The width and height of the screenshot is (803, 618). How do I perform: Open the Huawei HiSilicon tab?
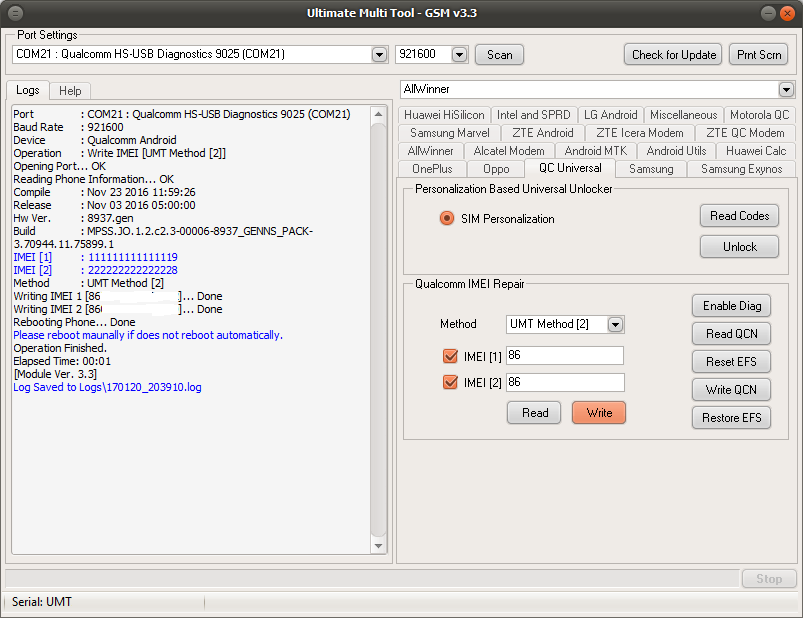pos(444,115)
